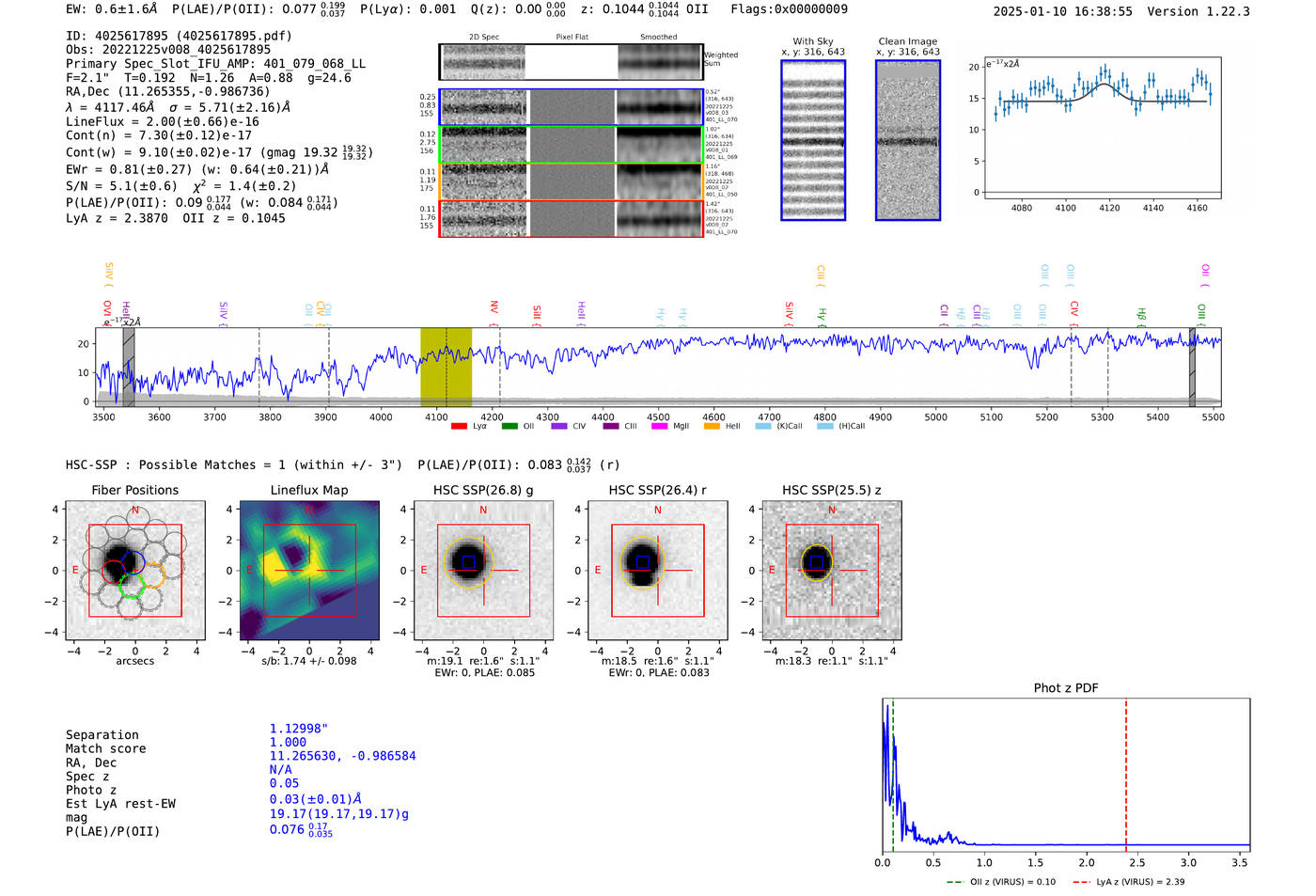Image resolution: width=1316 pixels, height=896 pixels.
Task: Click the Fiber Positions image
Action: (x=134, y=571)
